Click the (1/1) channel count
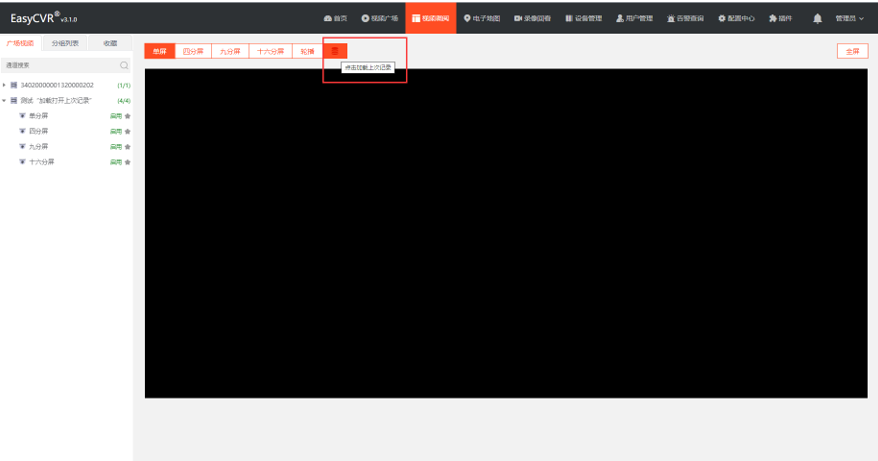This screenshot has height=461, width=878. [124, 85]
